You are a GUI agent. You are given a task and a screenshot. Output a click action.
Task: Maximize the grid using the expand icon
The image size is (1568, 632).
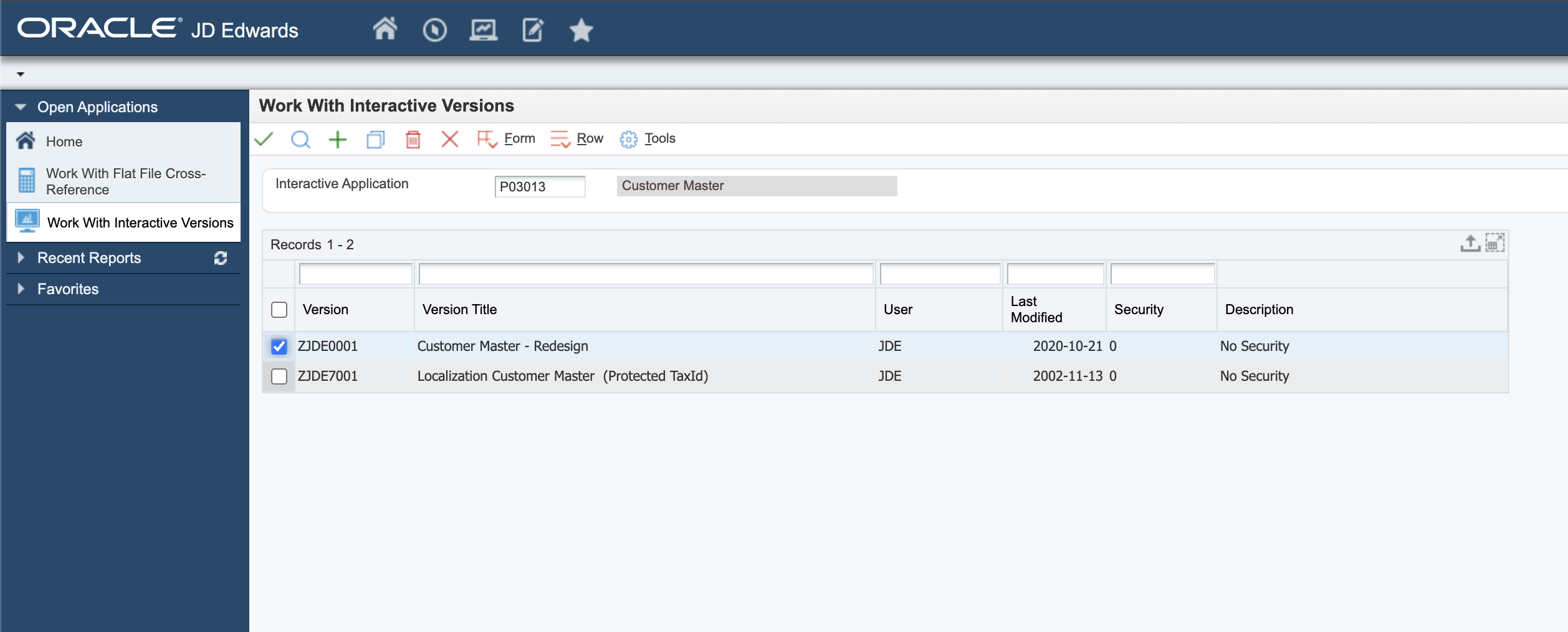pyautogui.click(x=1494, y=243)
